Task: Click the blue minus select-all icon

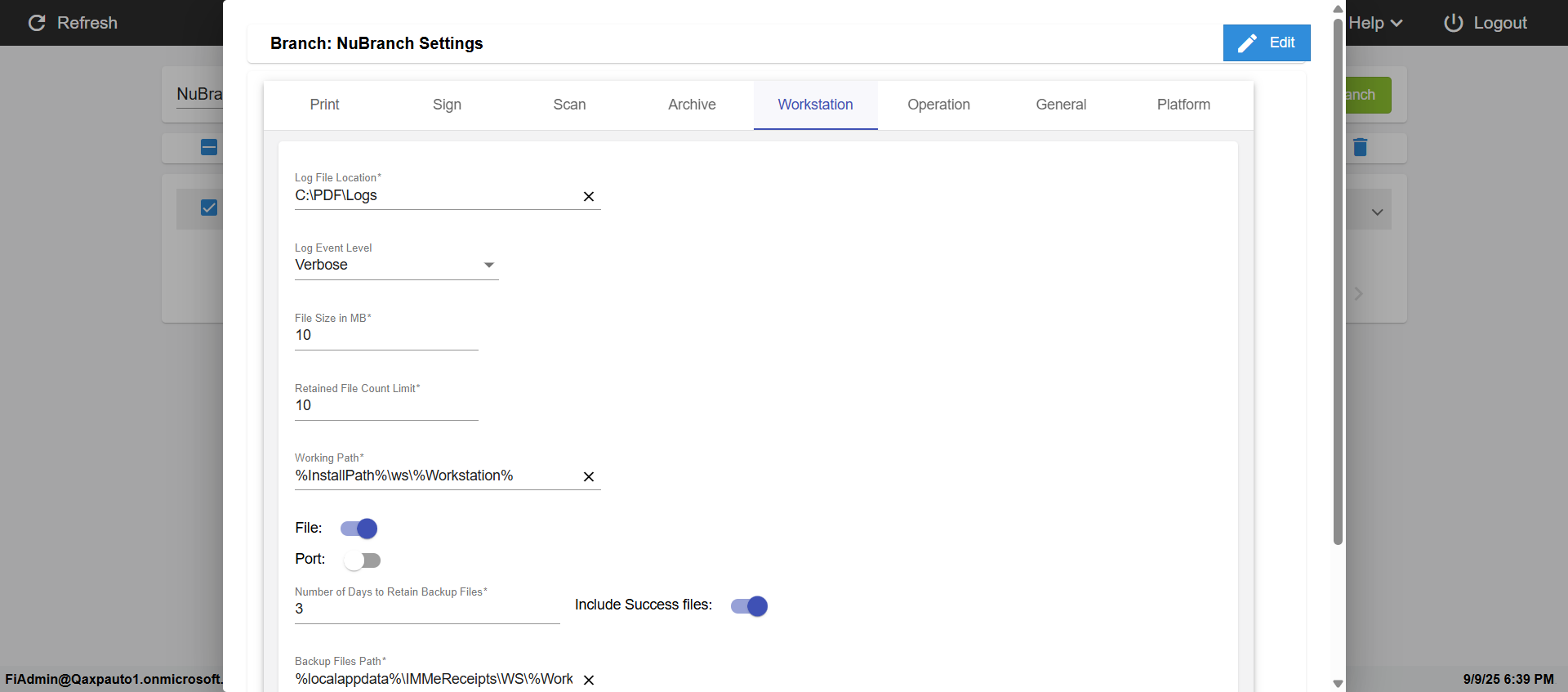Action: point(209,147)
